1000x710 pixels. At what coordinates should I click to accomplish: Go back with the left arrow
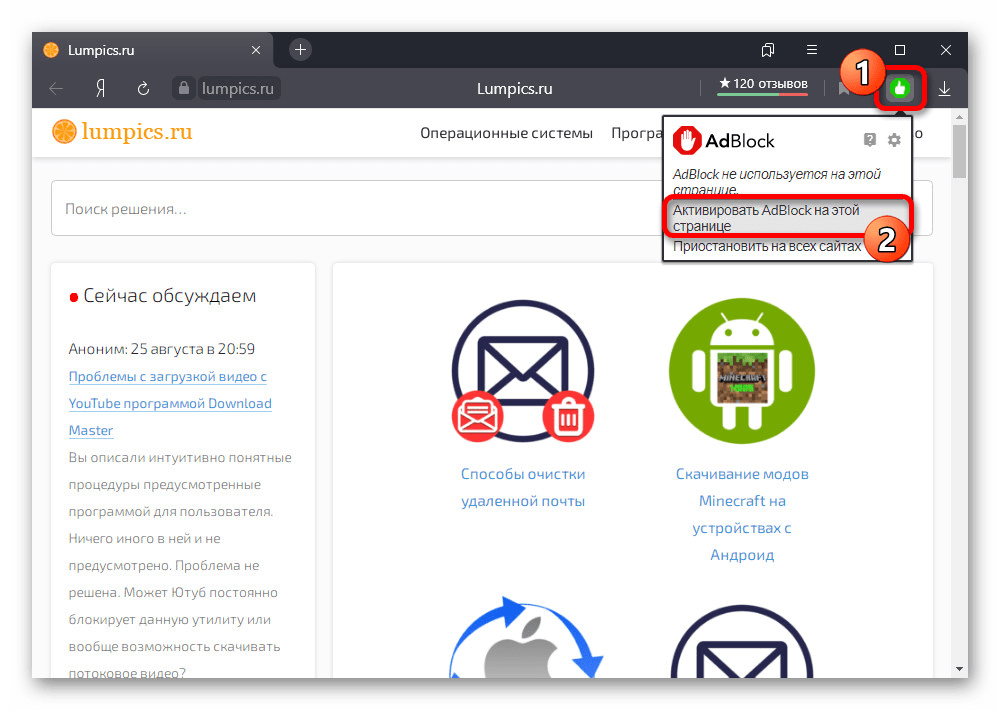click(56, 89)
